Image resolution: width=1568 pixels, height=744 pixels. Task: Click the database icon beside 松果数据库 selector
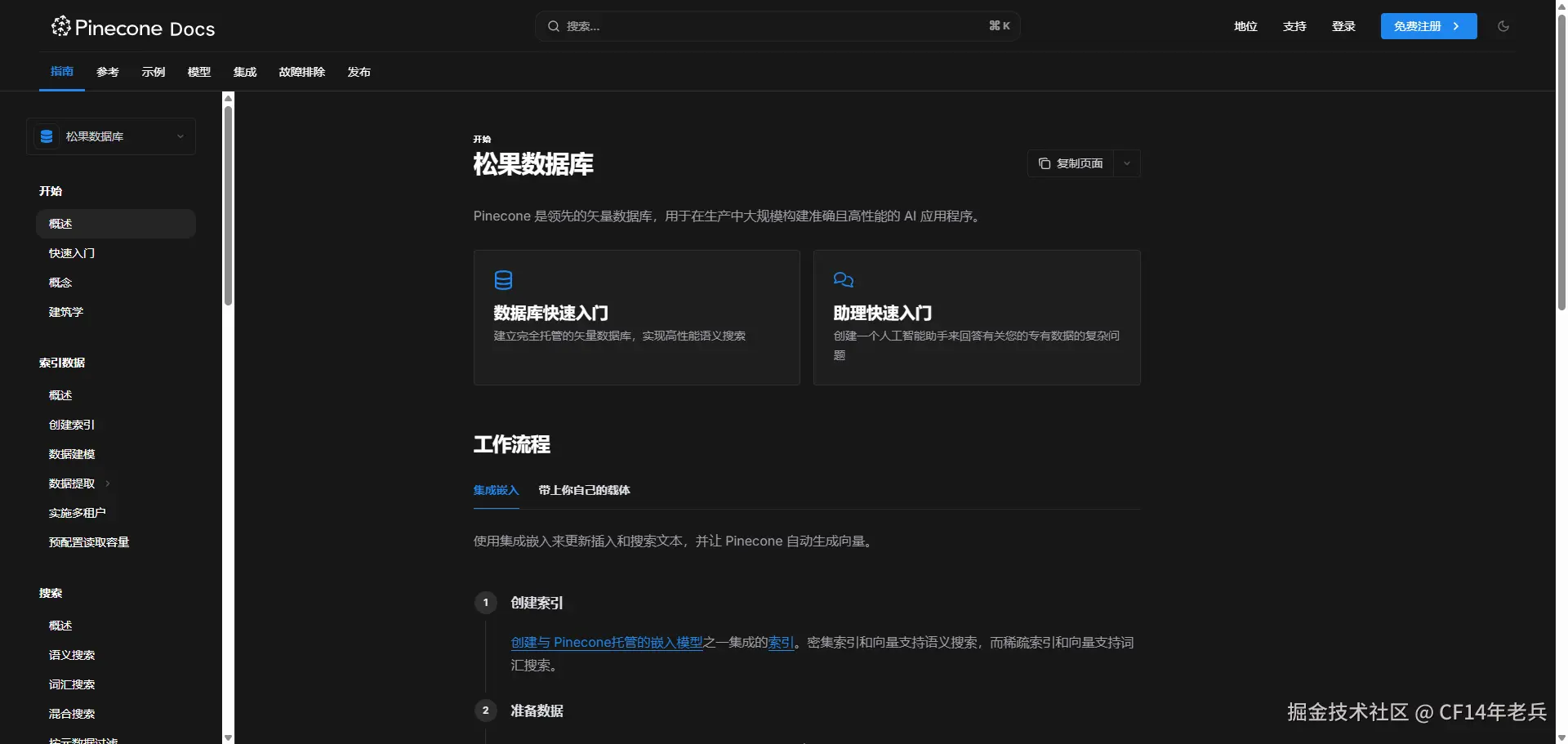[47, 136]
